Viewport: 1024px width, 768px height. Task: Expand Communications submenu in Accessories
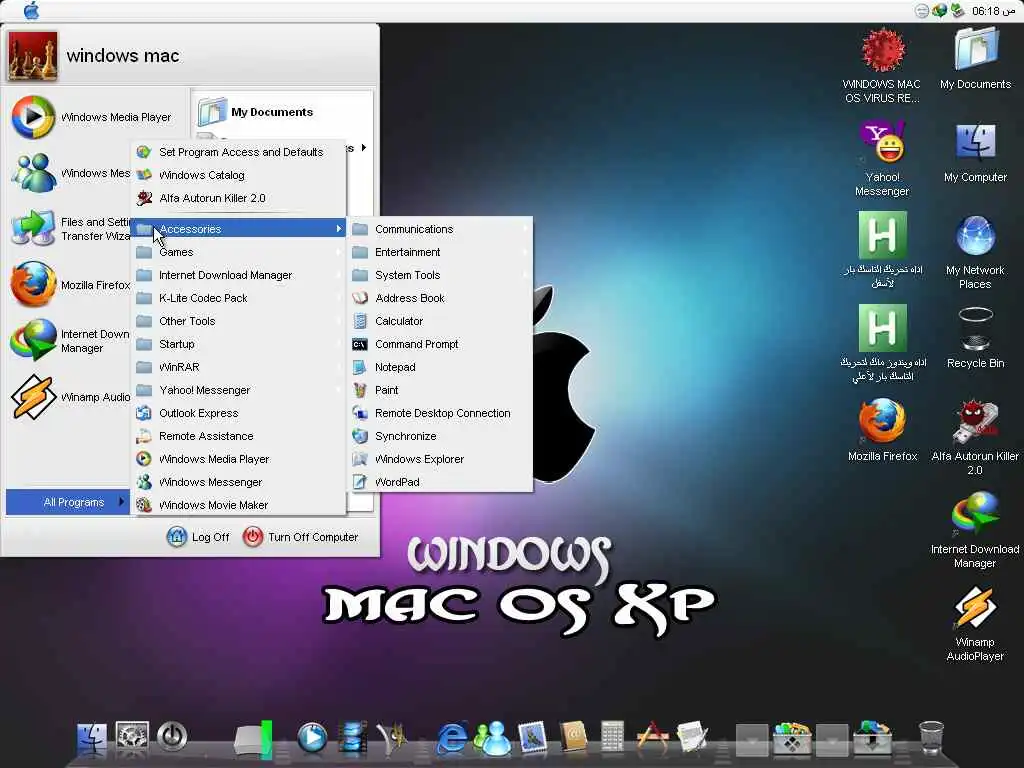pos(441,229)
